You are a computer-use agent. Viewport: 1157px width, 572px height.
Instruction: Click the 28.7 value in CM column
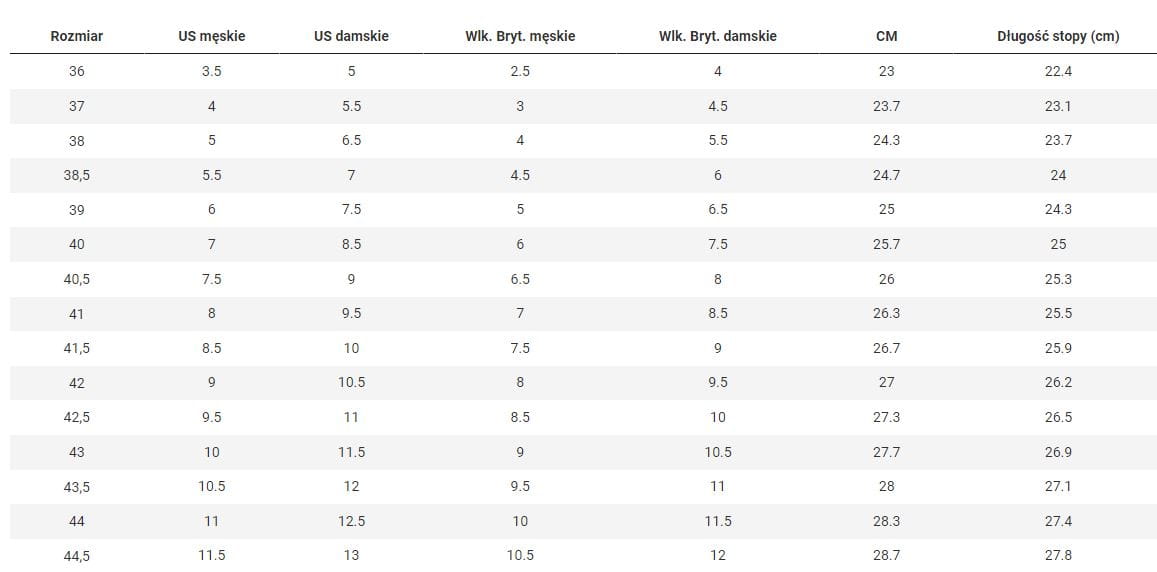pos(886,555)
